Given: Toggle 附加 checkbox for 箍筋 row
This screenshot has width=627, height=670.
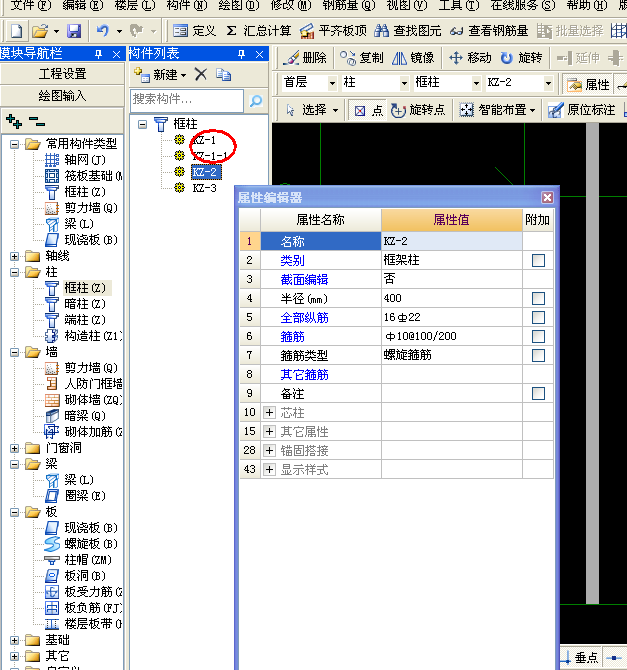Looking at the screenshot, I should [x=538, y=336].
